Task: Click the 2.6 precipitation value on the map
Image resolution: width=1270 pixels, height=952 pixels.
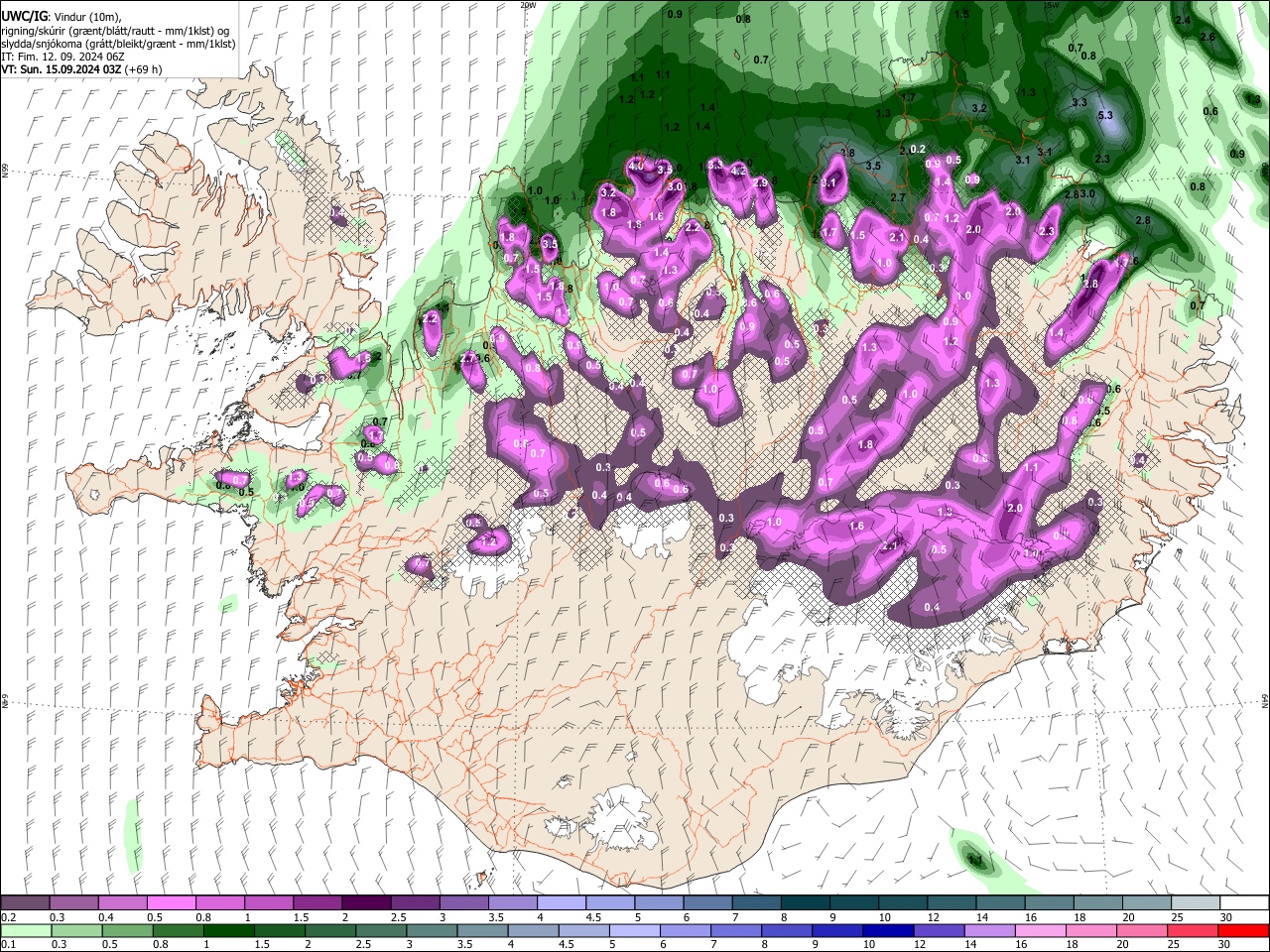Action: 1207,37
